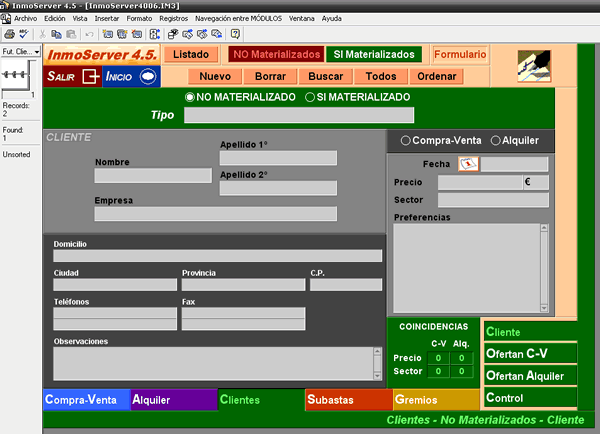Click the Listado button
This screenshot has width=600, height=434.
(191, 54)
